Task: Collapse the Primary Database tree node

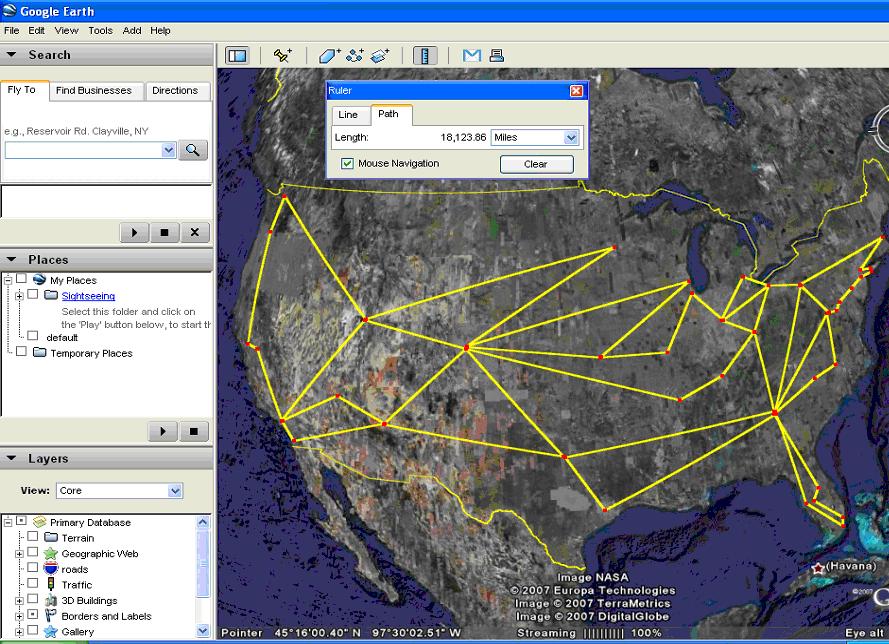Action: point(8,522)
